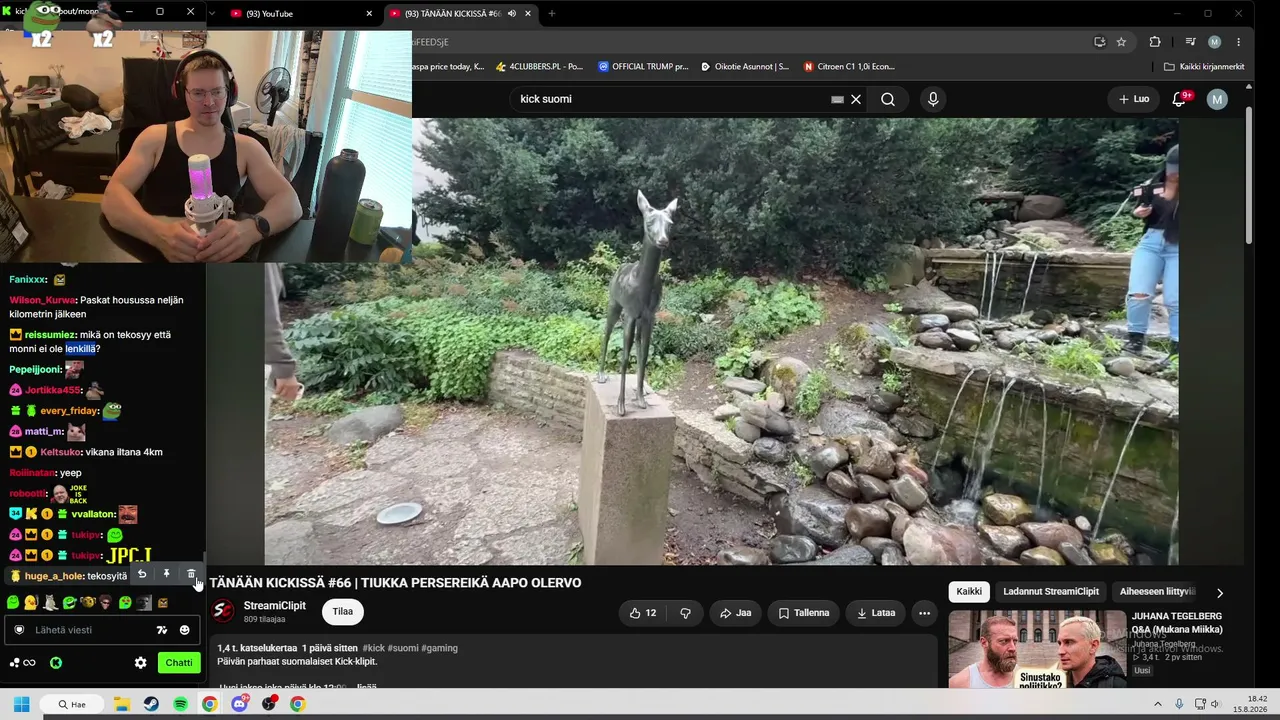Open 'OFFICIAL TRUMP' bookmark

click(x=643, y=67)
